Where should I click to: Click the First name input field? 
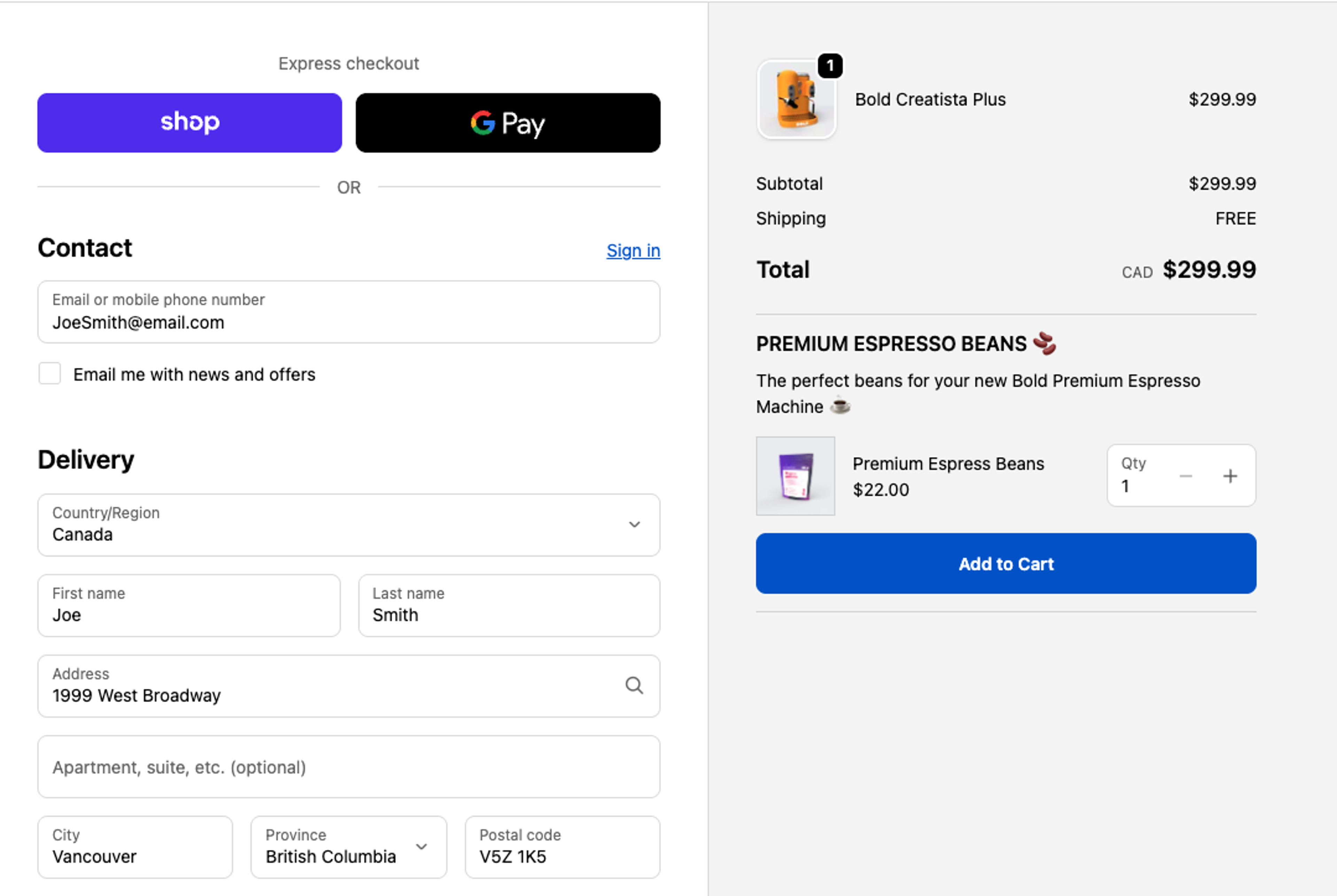[x=189, y=606]
